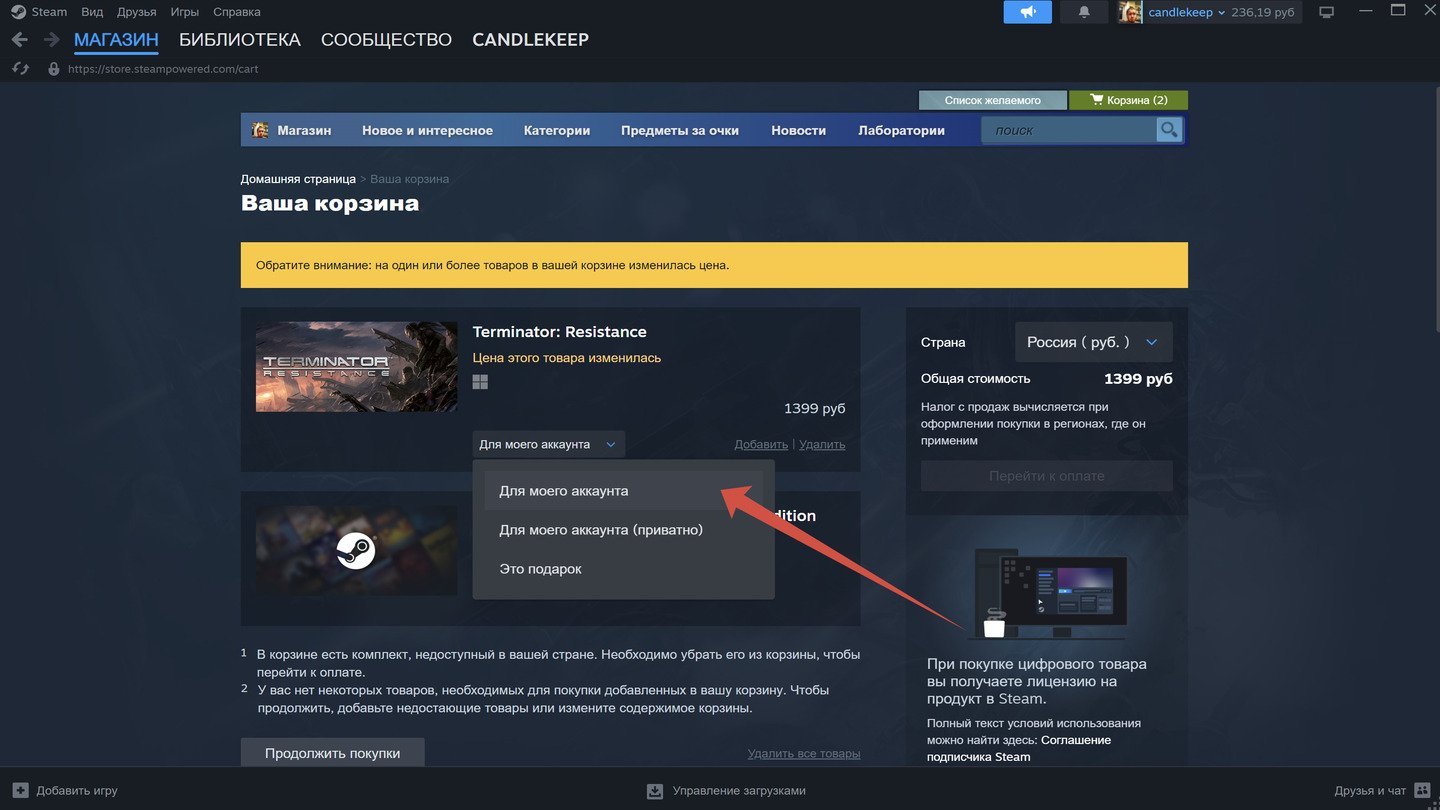Click the plus icon beside Добавить игру

coord(20,790)
